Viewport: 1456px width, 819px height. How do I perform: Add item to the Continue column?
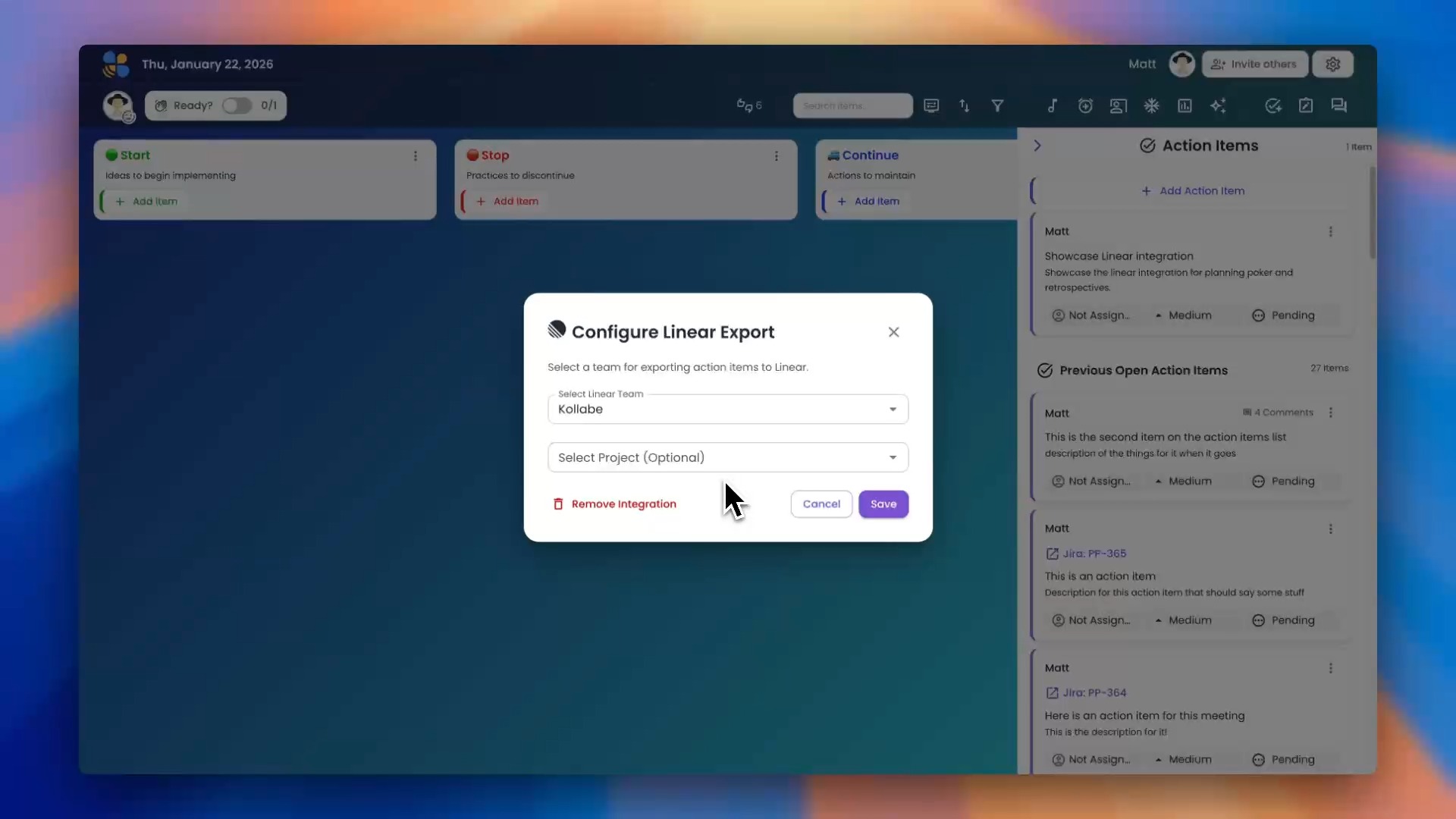point(868,202)
